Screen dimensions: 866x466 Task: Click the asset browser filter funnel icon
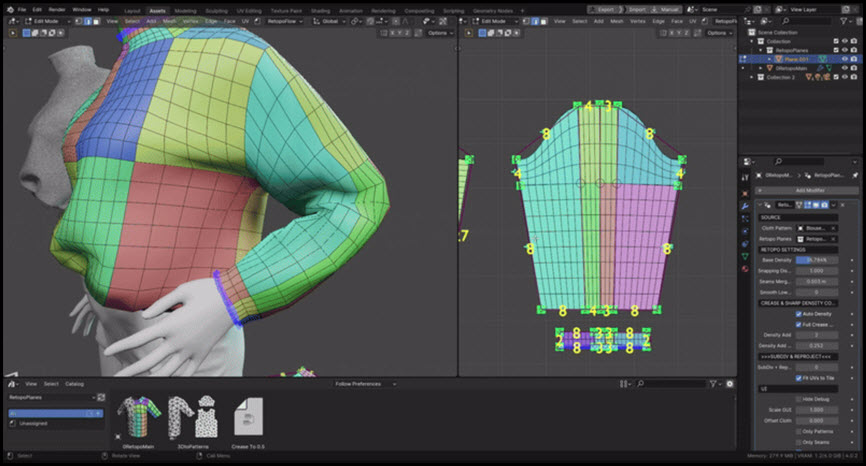point(713,384)
